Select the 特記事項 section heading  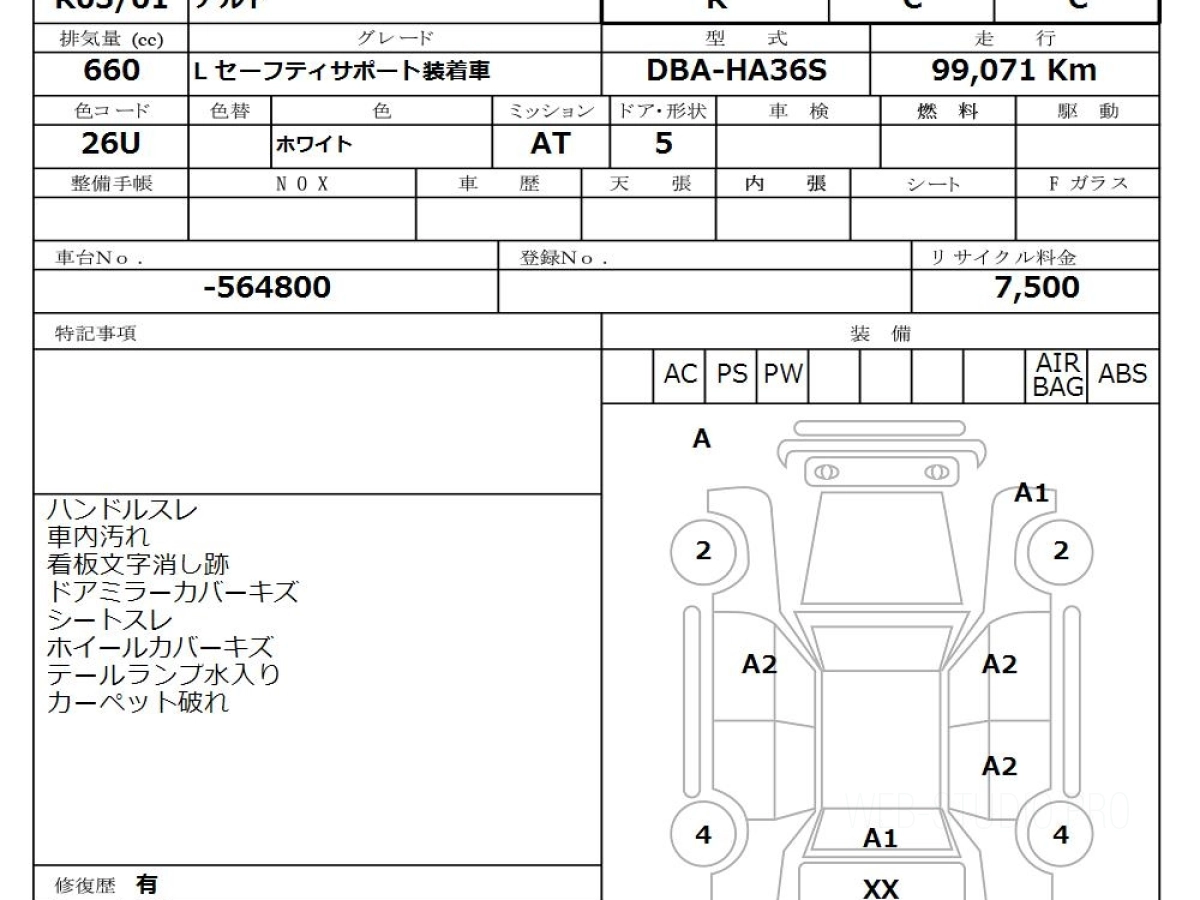tap(96, 334)
